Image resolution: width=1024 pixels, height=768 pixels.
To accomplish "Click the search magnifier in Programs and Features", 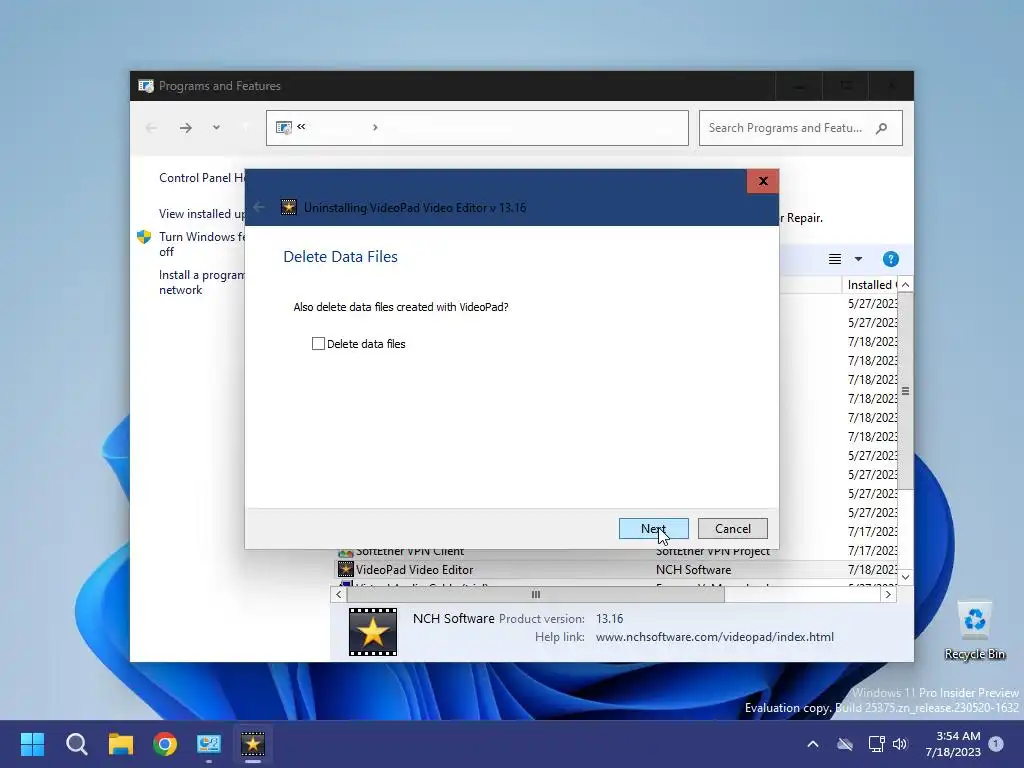I will click(x=882, y=128).
